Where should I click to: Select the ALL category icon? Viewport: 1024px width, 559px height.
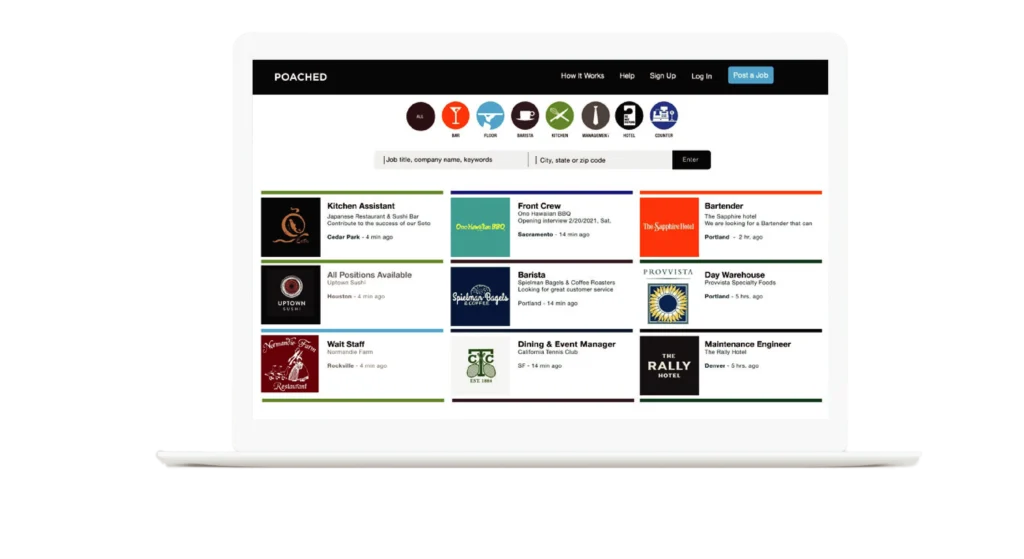click(x=420, y=116)
